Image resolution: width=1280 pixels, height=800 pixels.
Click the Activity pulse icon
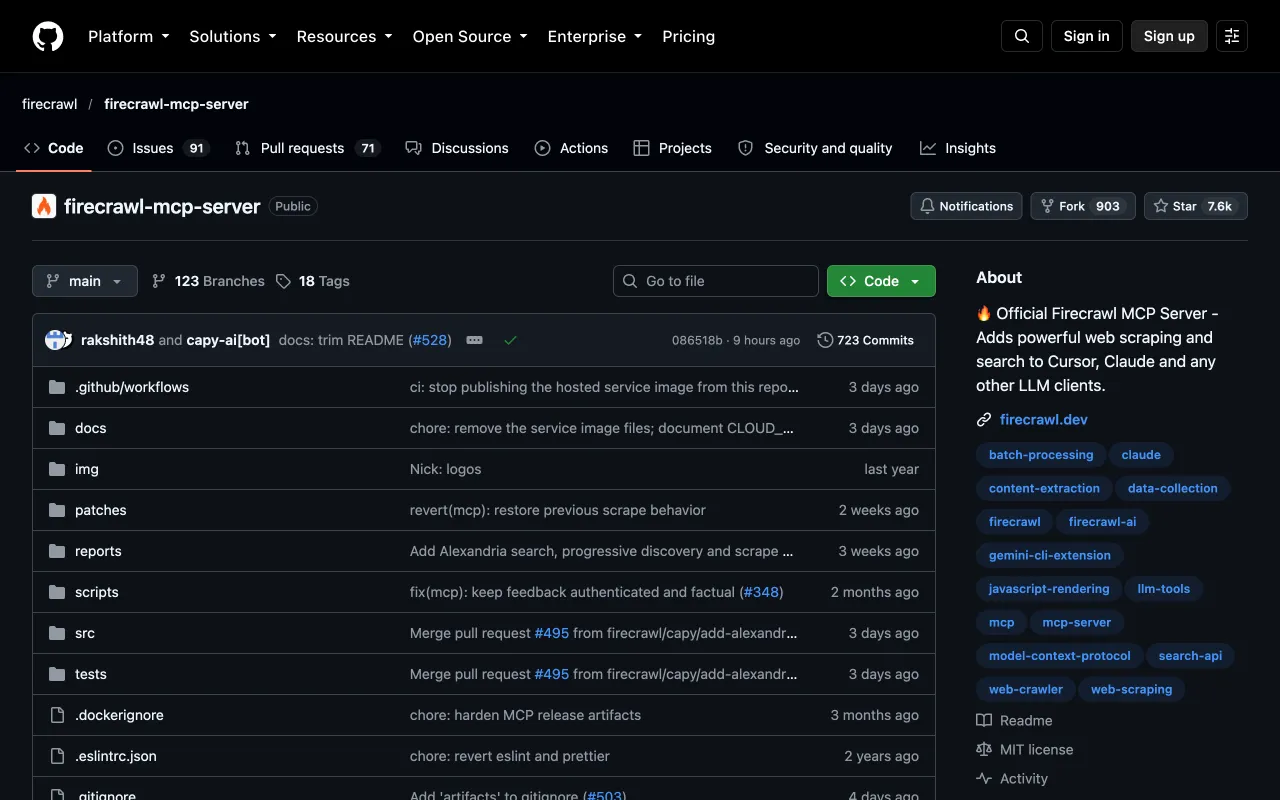pyautogui.click(x=984, y=778)
